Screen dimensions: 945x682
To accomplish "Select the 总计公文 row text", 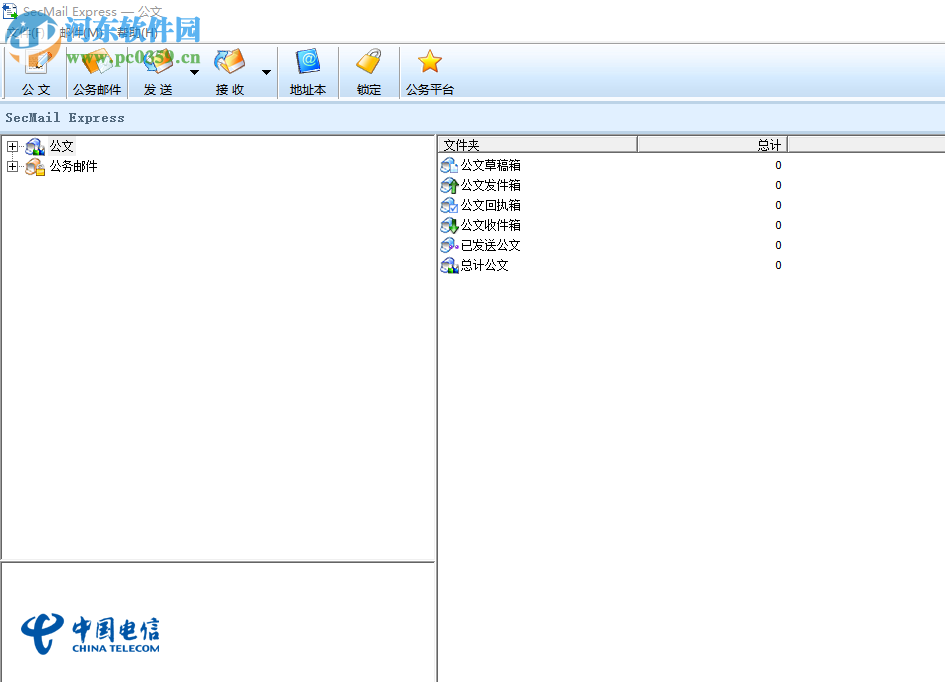I will [485, 265].
